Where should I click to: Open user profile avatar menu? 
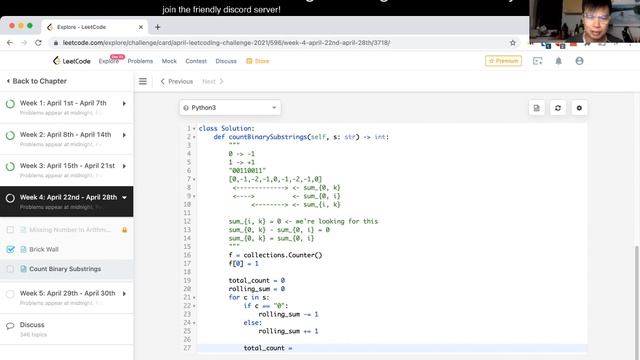tap(579, 61)
